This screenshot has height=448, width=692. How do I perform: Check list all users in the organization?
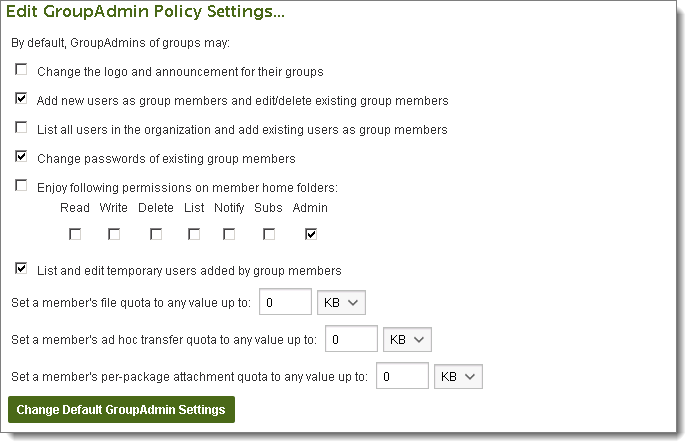21,128
